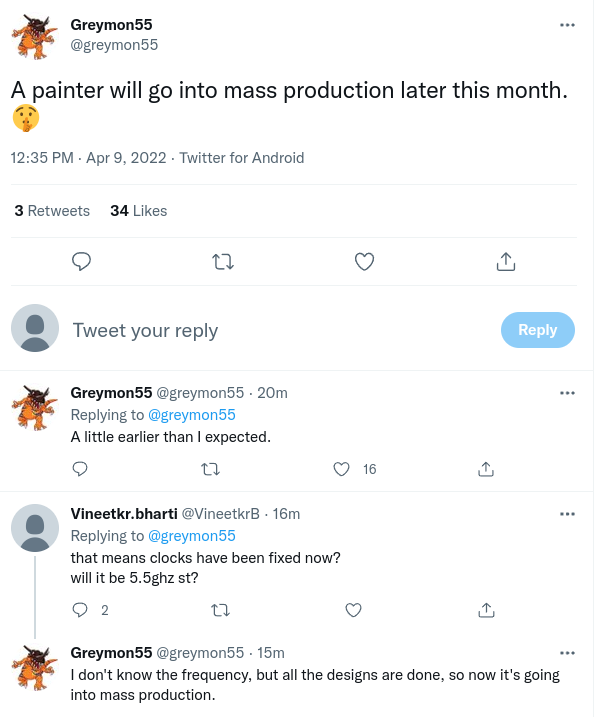This screenshot has height=717, width=616.
Task: Reply to the main Greymon55 tweet
Action: pyautogui.click(x=83, y=262)
